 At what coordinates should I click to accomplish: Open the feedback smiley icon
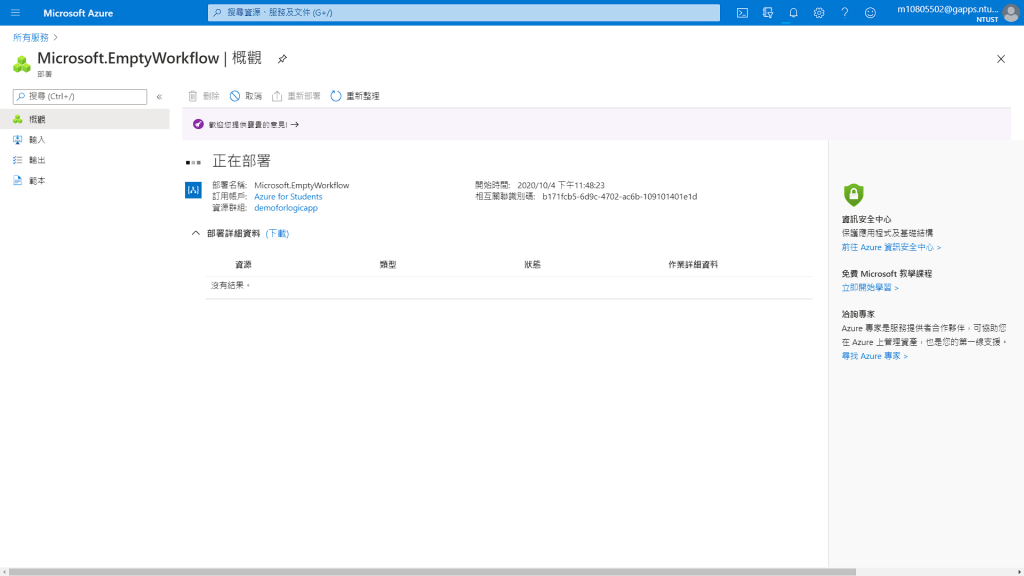pos(870,12)
